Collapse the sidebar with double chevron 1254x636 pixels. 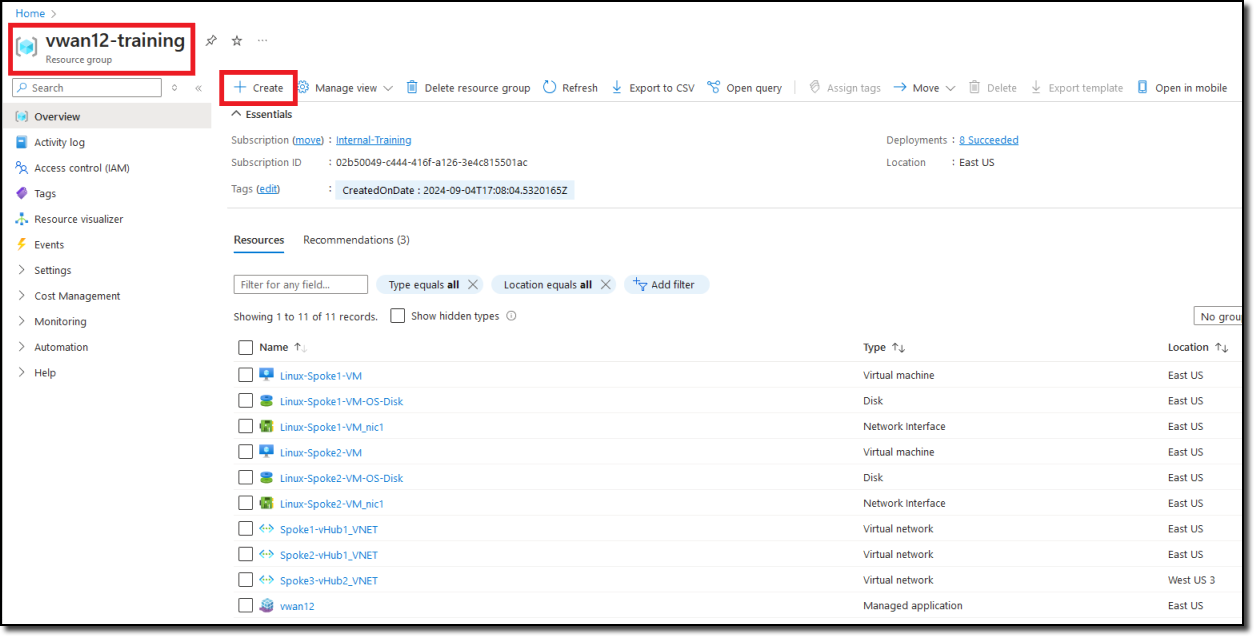[198, 88]
